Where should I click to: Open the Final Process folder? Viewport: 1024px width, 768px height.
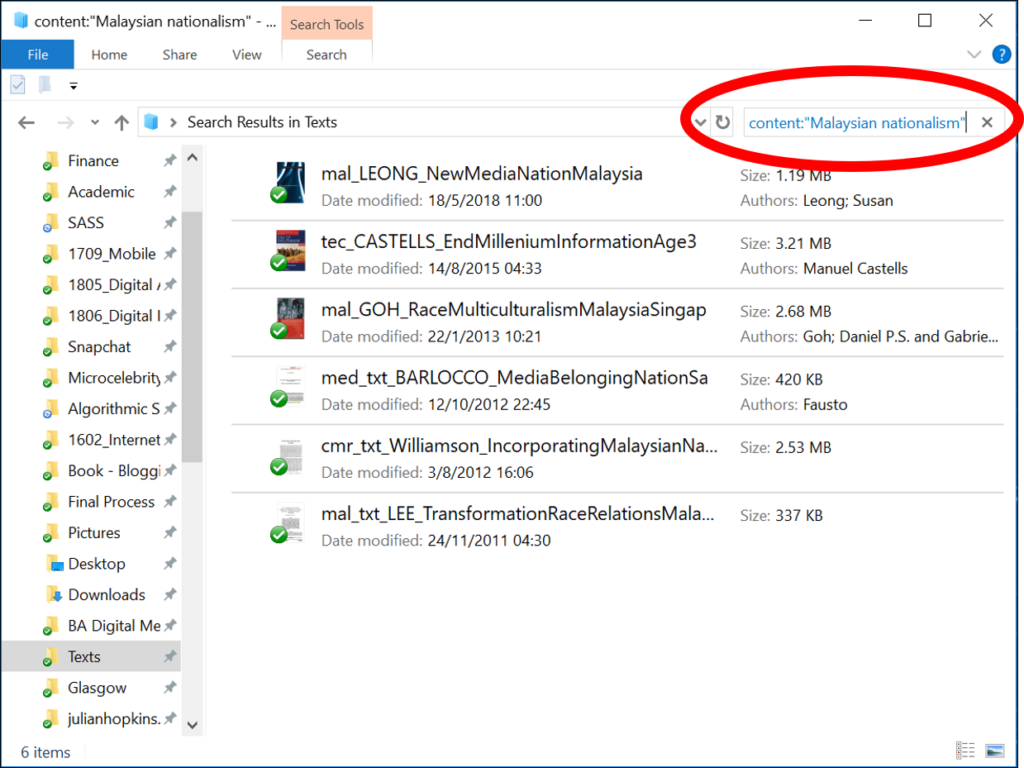coord(111,502)
